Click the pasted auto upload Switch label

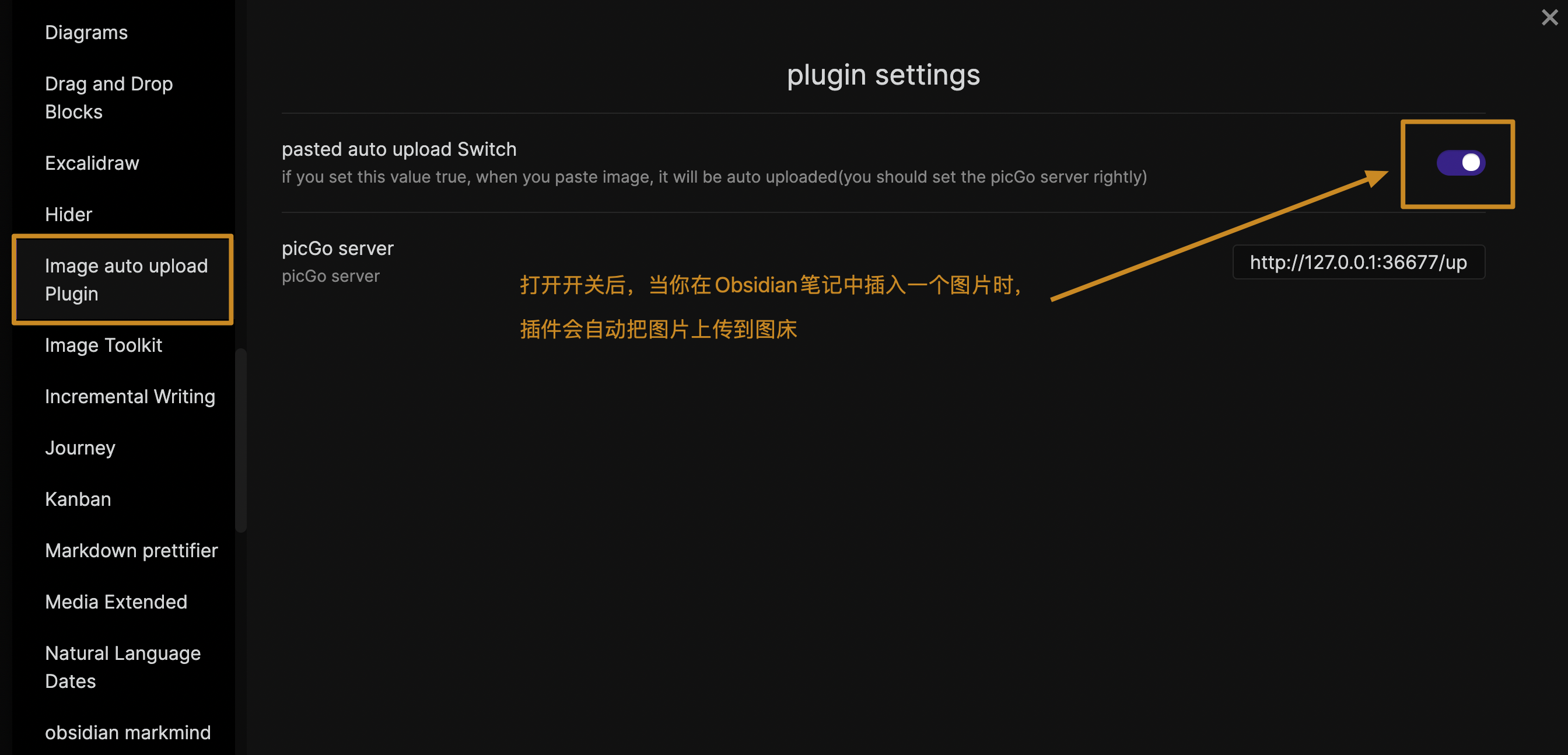(x=398, y=149)
